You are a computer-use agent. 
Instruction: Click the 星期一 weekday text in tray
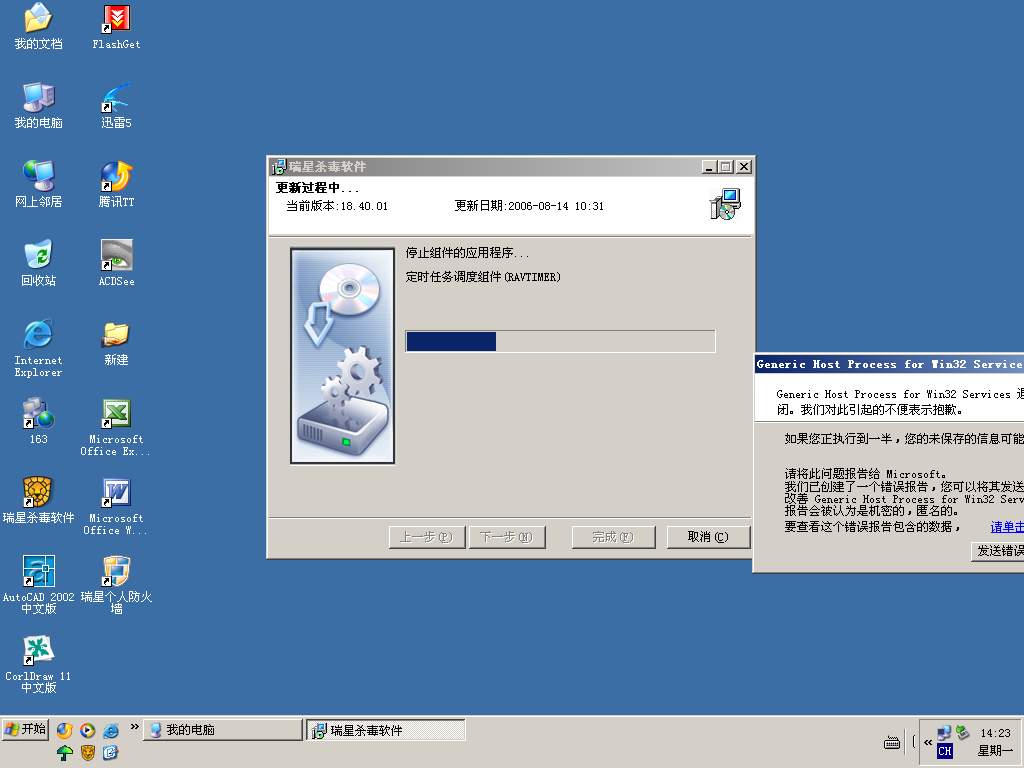pyautogui.click(x=995, y=751)
